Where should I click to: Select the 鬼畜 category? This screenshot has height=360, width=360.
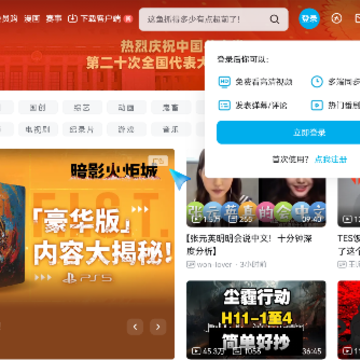(x=171, y=107)
